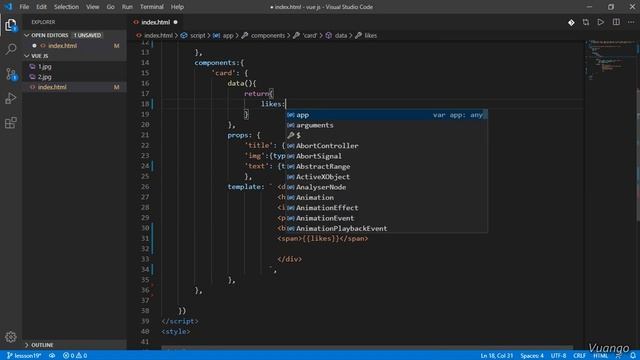640x360 pixels.
Task: Click the eye icon in the status bar
Action: (x=52, y=356)
